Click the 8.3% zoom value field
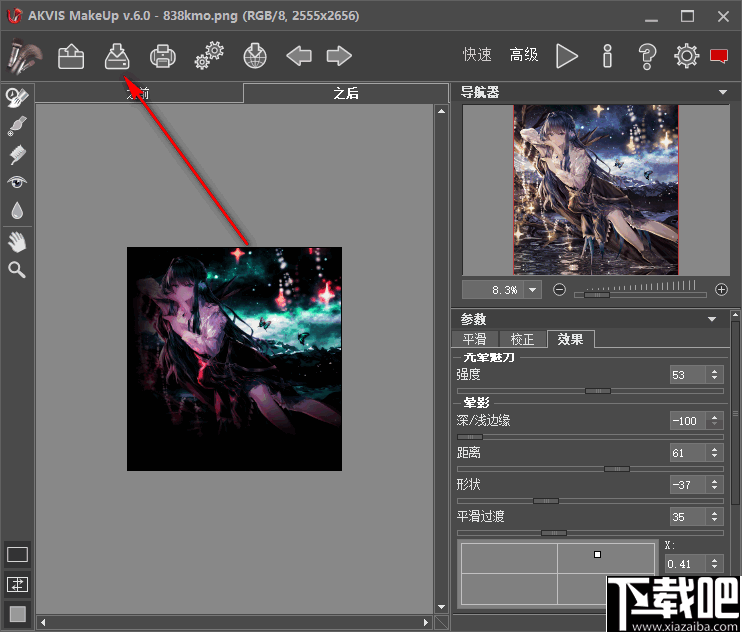Image resolution: width=742 pixels, height=632 pixels. coord(493,290)
